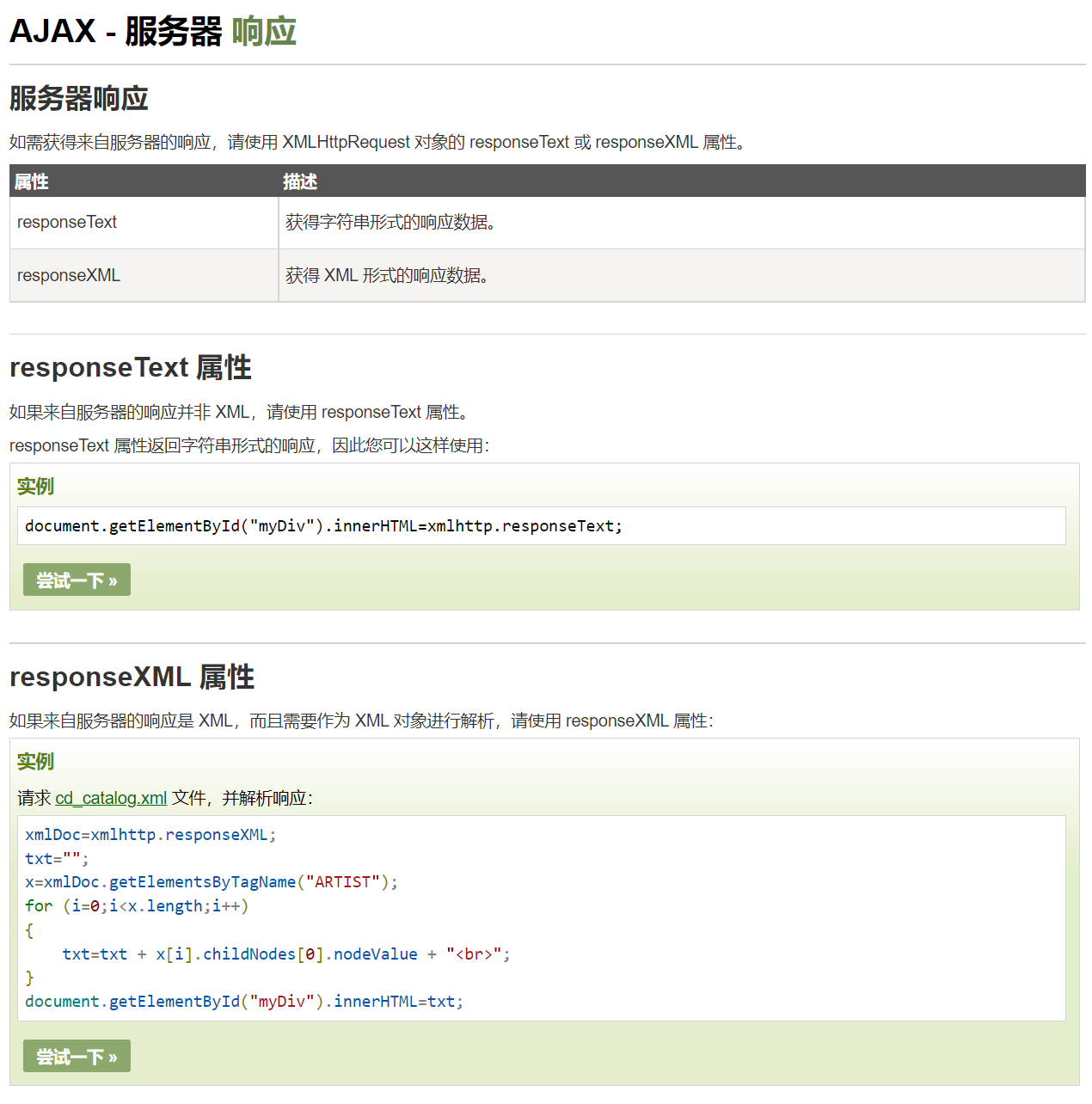Click the first 实例 label above responseText code
The height and width of the screenshot is (1104, 1092).
click(x=35, y=486)
